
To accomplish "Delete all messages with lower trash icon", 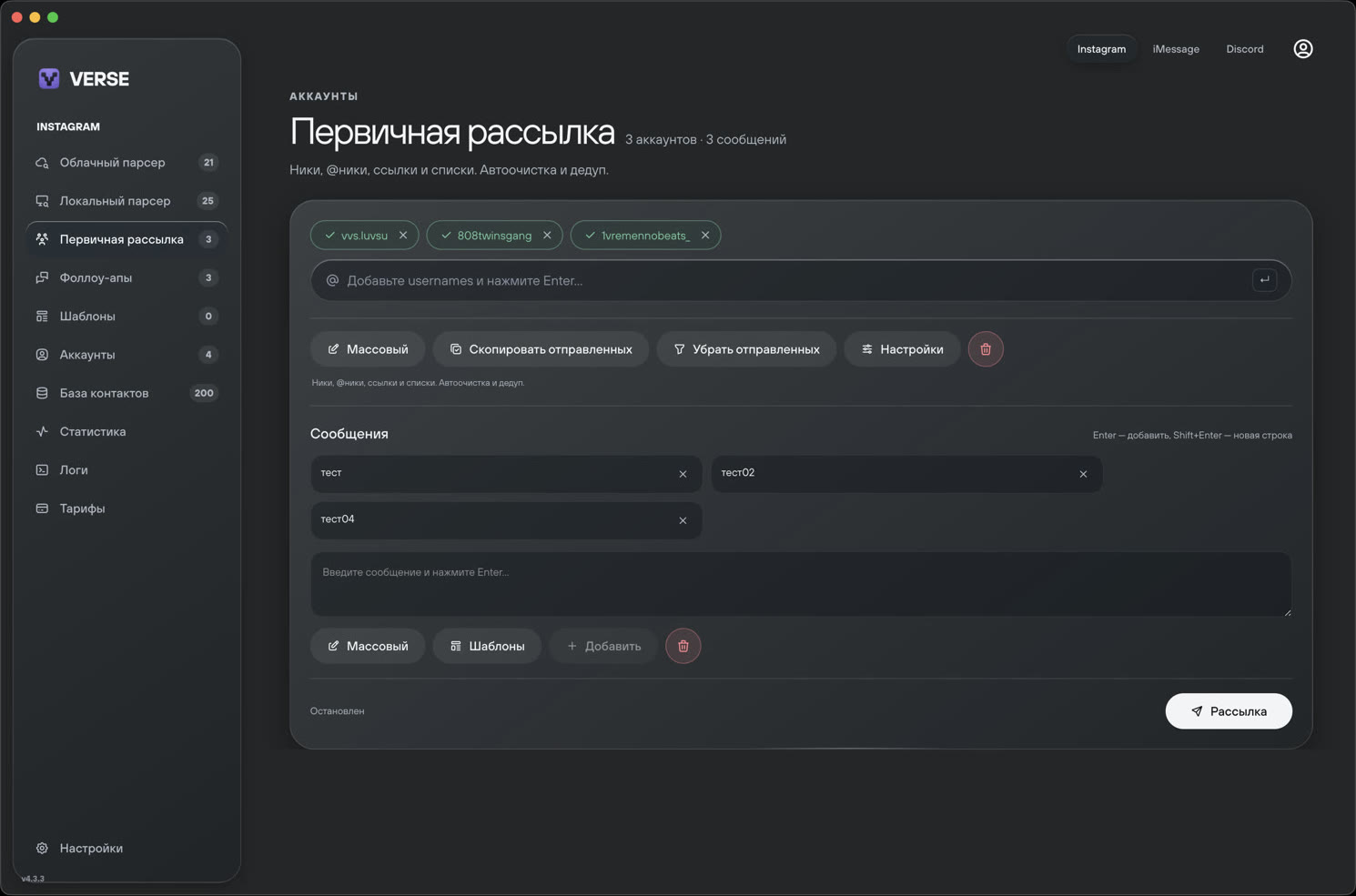I will [x=683, y=646].
